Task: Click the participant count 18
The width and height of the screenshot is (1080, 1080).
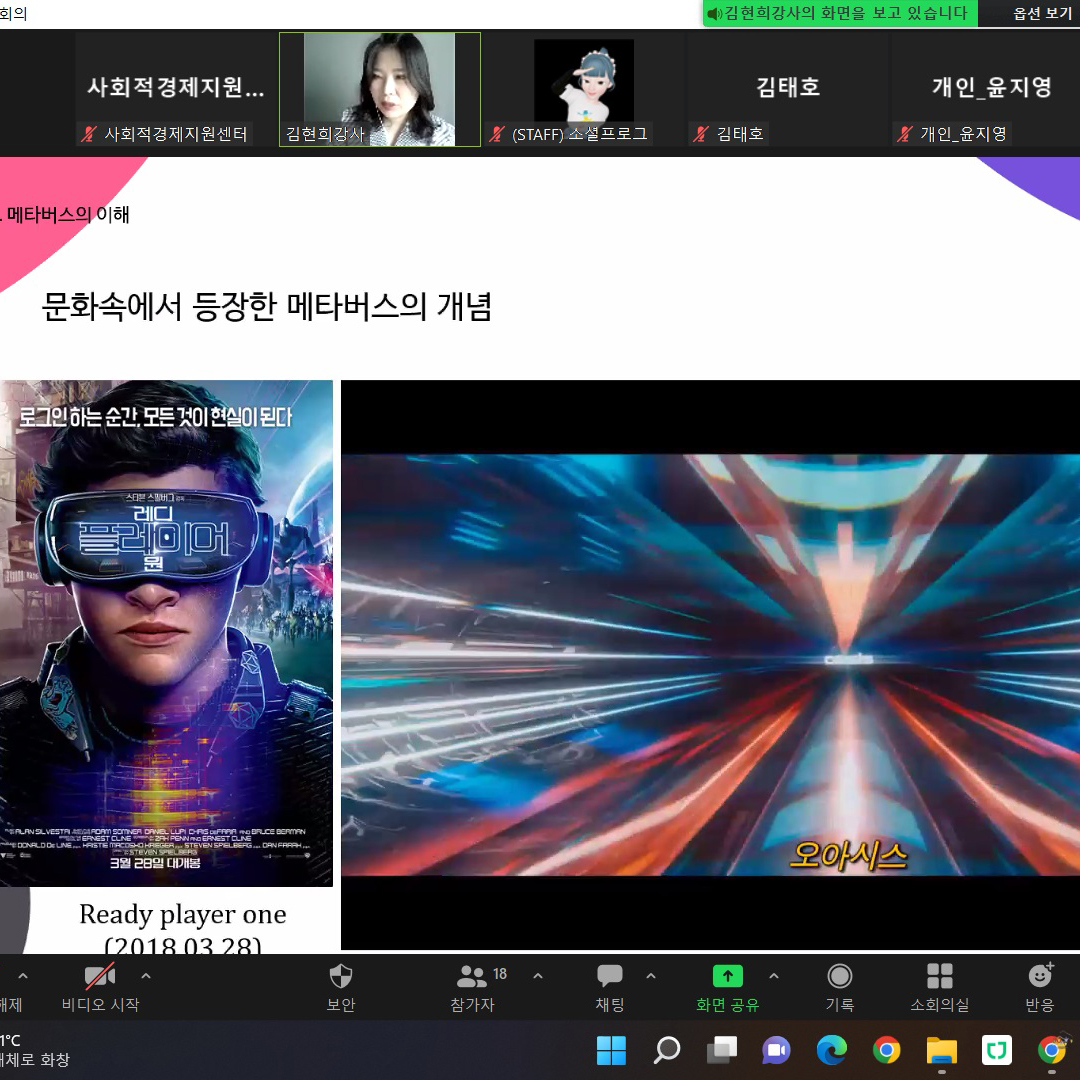Action: click(x=500, y=974)
